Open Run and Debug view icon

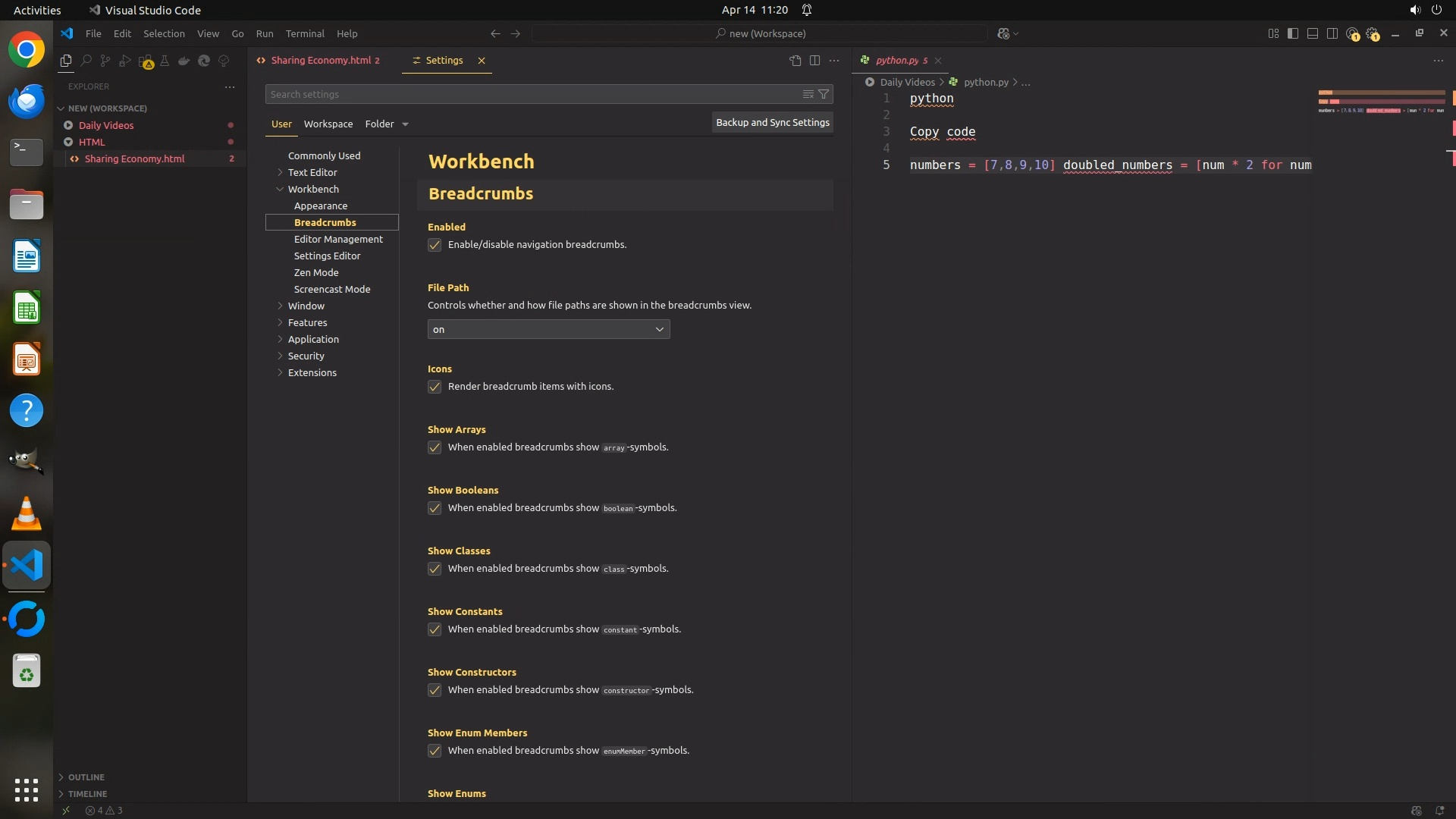[x=125, y=61]
